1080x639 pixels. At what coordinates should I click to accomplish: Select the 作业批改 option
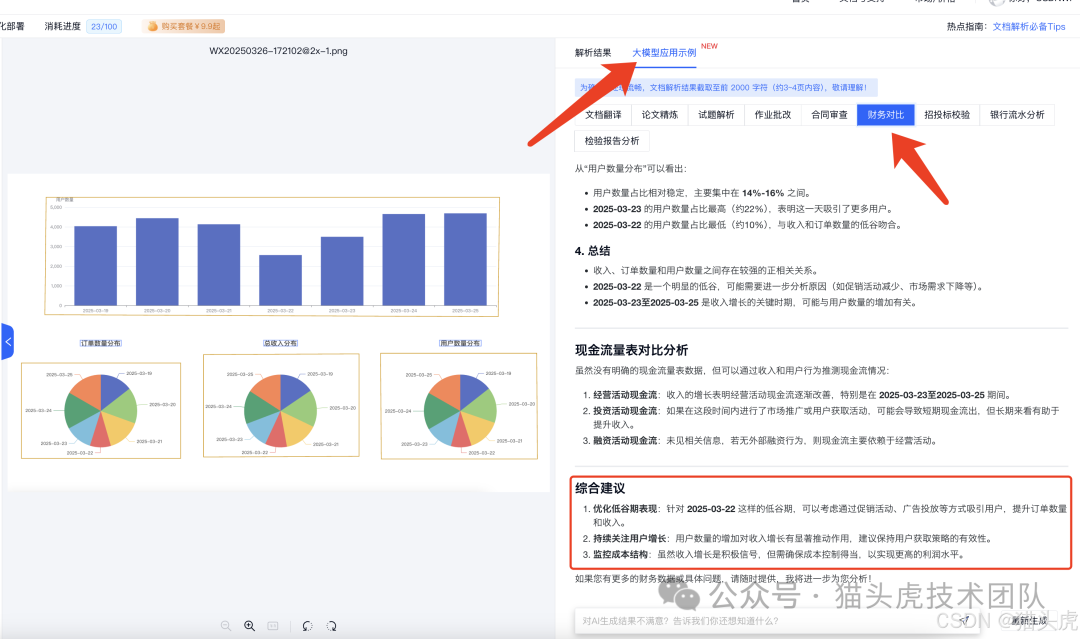pos(773,115)
